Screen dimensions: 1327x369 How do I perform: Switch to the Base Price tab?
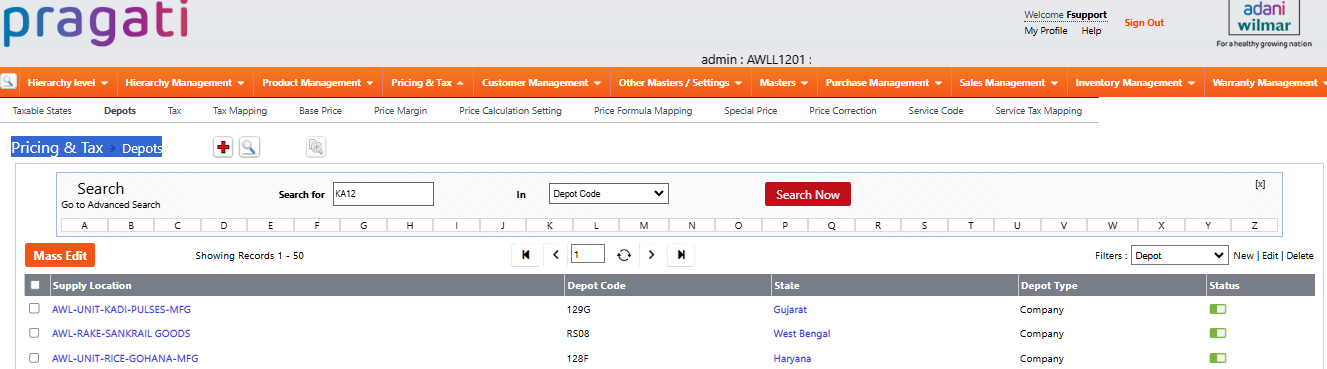pos(320,111)
